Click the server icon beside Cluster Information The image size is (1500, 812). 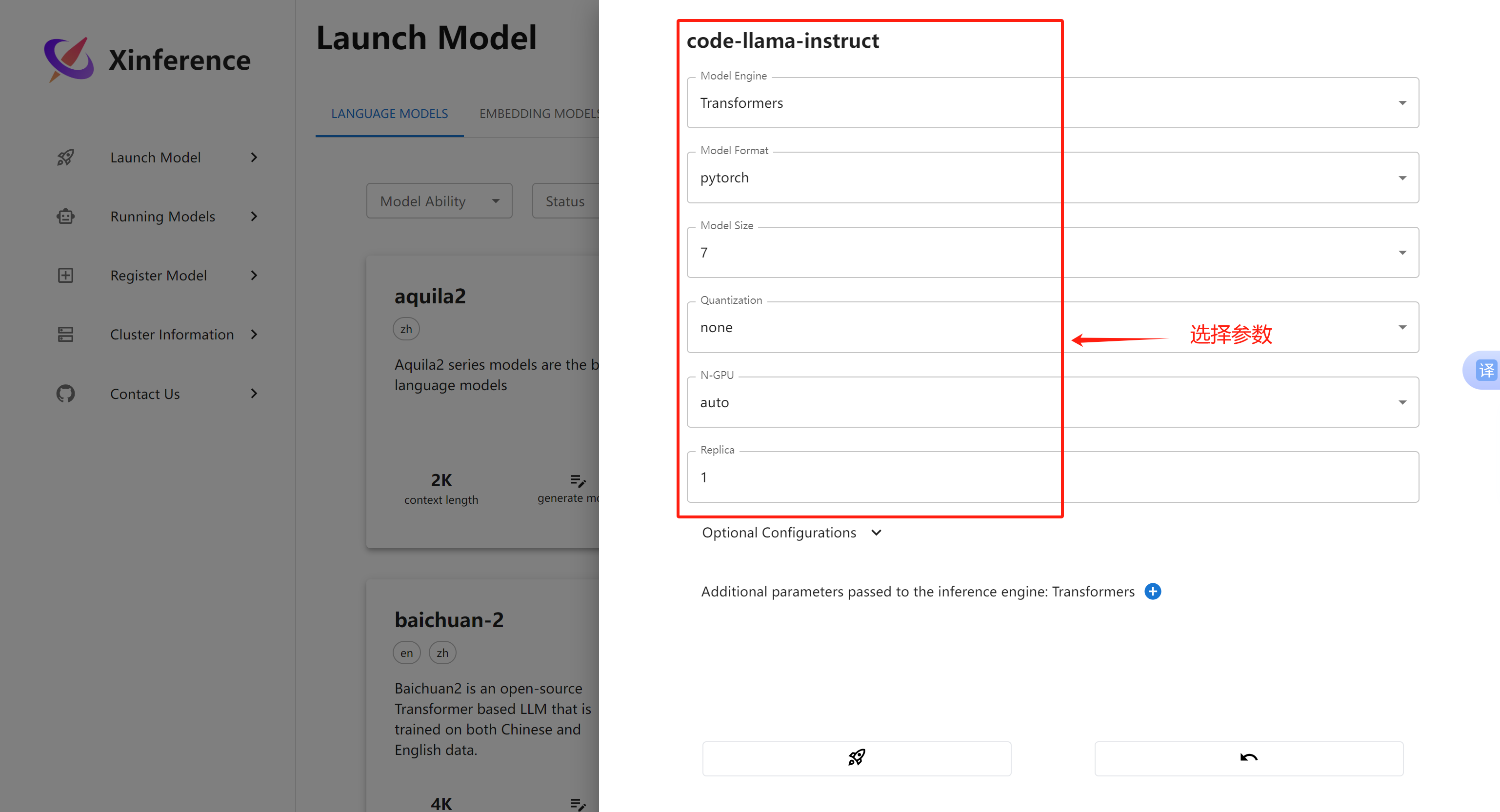point(65,335)
